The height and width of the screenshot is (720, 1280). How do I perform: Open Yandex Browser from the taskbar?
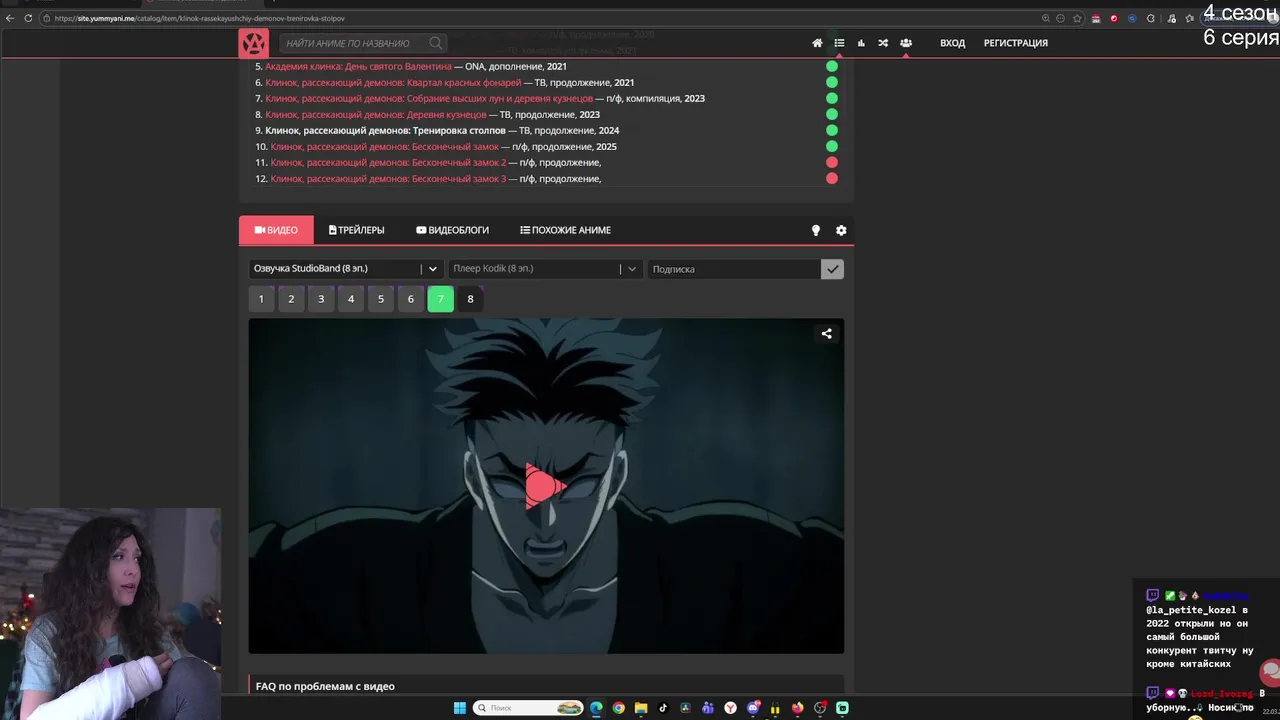pyautogui.click(x=731, y=708)
